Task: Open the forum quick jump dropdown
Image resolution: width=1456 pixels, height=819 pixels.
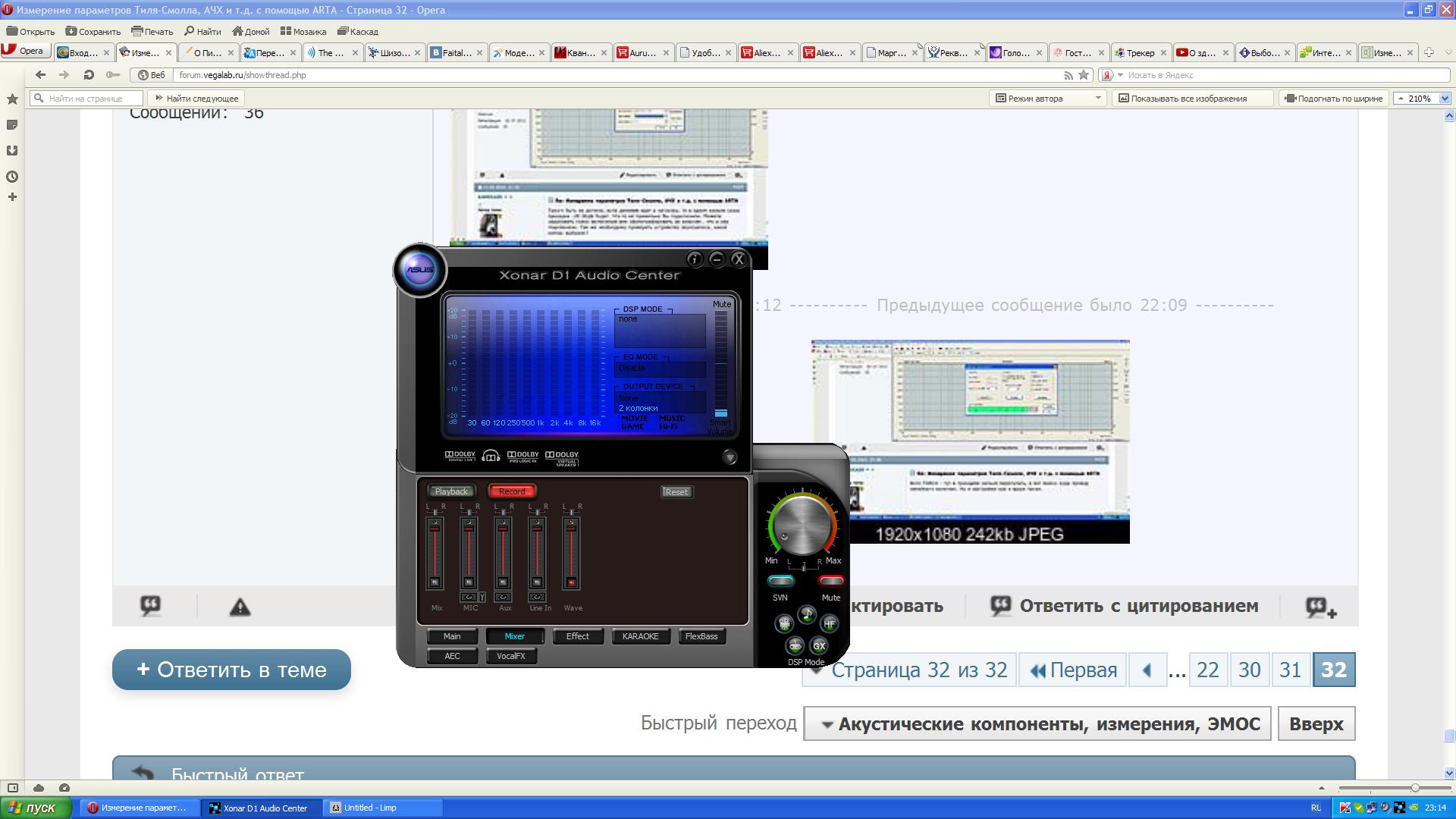Action: [x=1037, y=724]
